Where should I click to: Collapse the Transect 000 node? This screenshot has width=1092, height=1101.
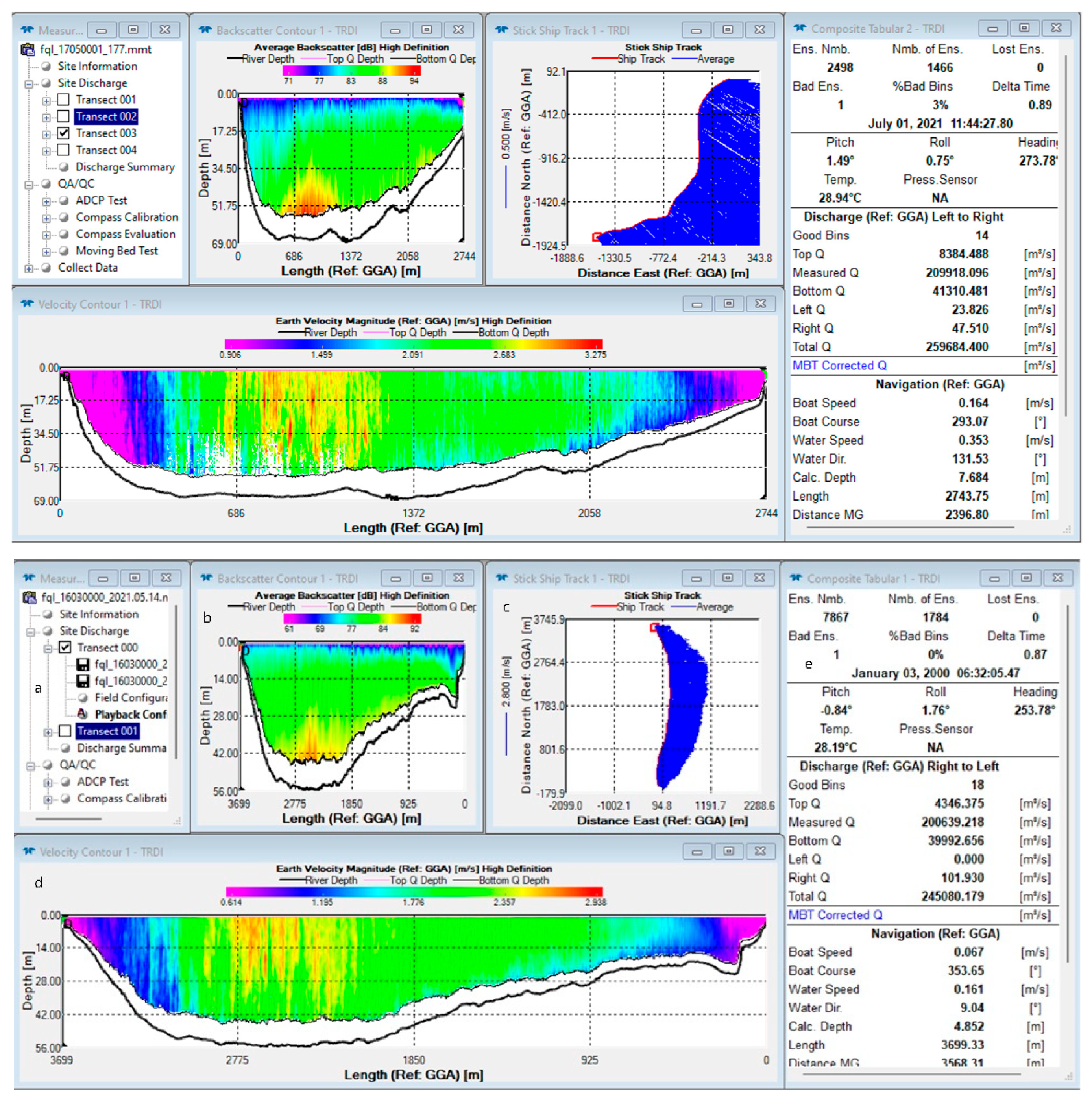click(x=48, y=648)
